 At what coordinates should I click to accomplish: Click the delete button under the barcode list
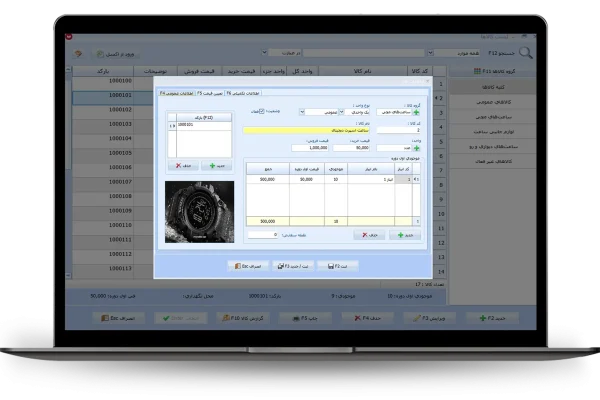pos(183,166)
